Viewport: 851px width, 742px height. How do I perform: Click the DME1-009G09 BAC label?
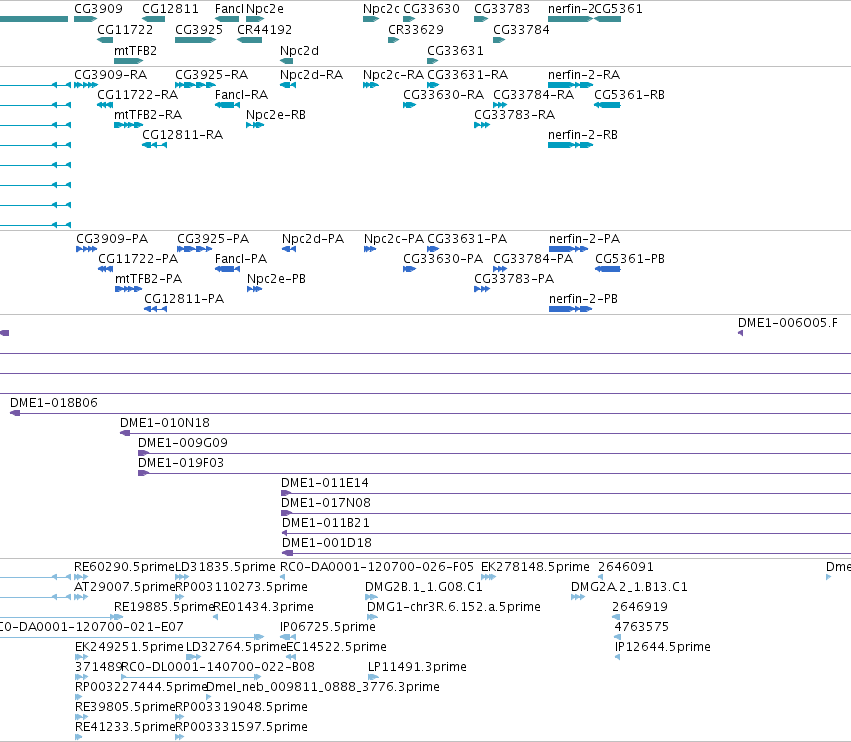click(183, 443)
